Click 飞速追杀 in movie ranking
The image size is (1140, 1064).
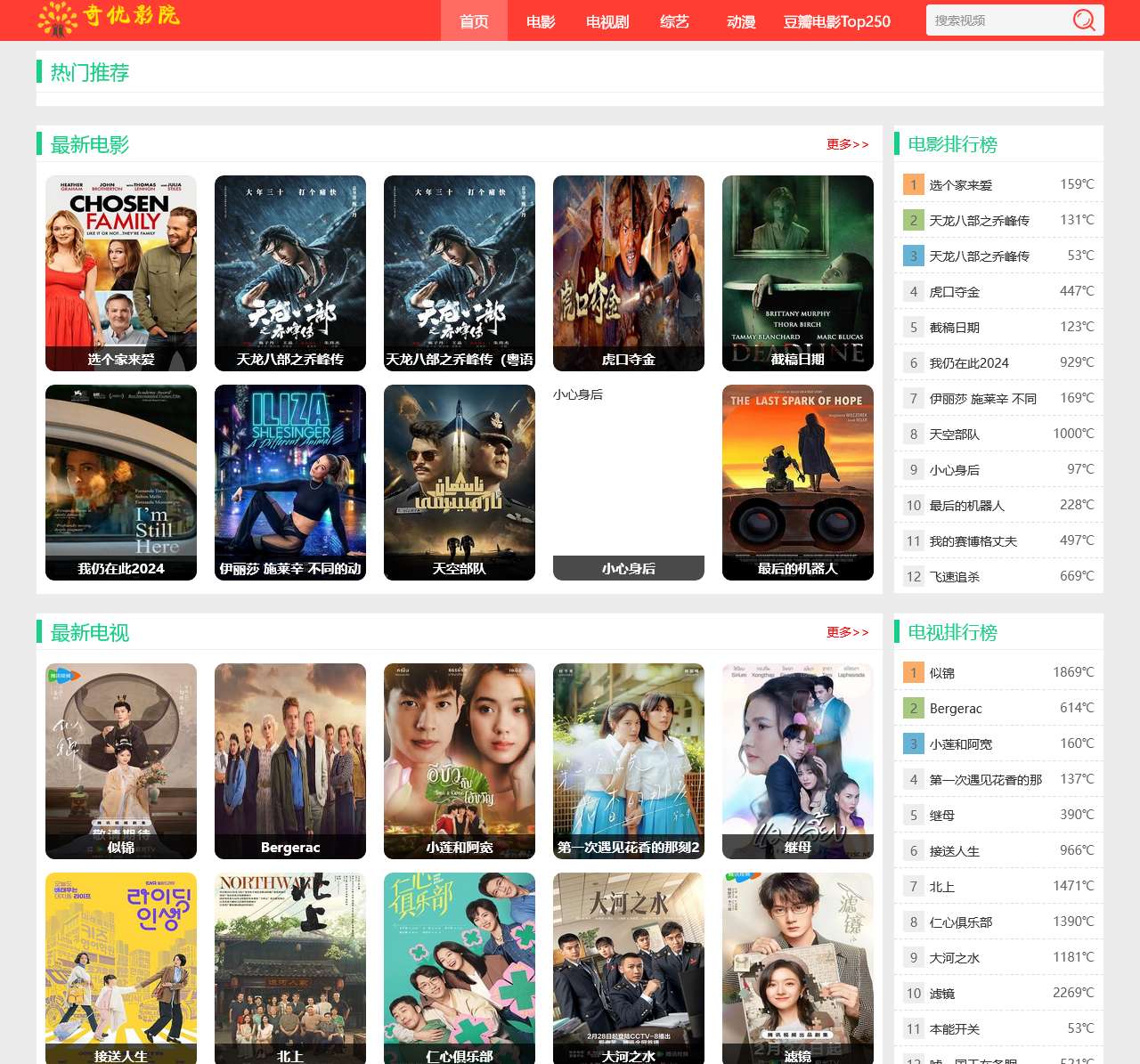coord(954,577)
